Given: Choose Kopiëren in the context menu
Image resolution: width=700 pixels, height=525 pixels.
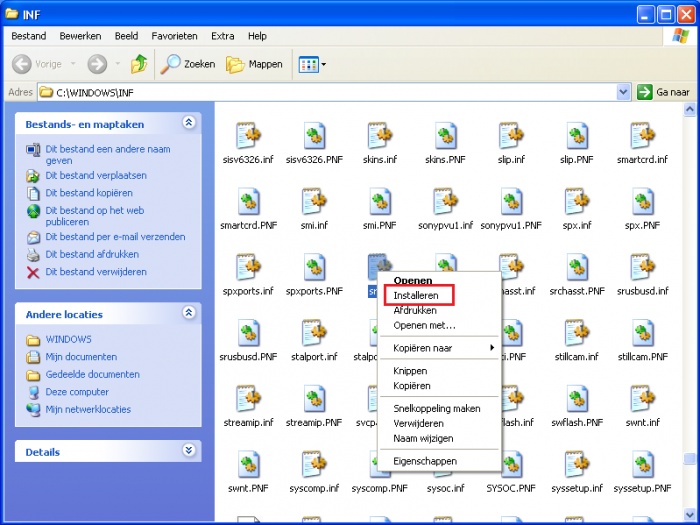Looking at the screenshot, I should point(440,386).
